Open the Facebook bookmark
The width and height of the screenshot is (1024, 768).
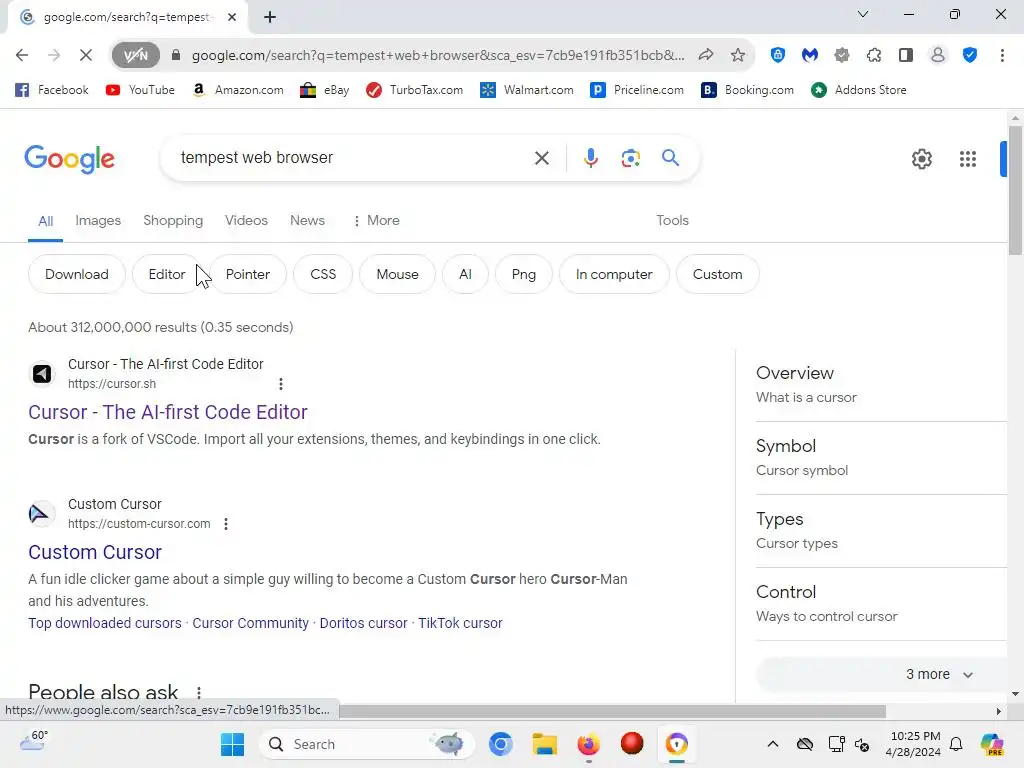click(52, 90)
